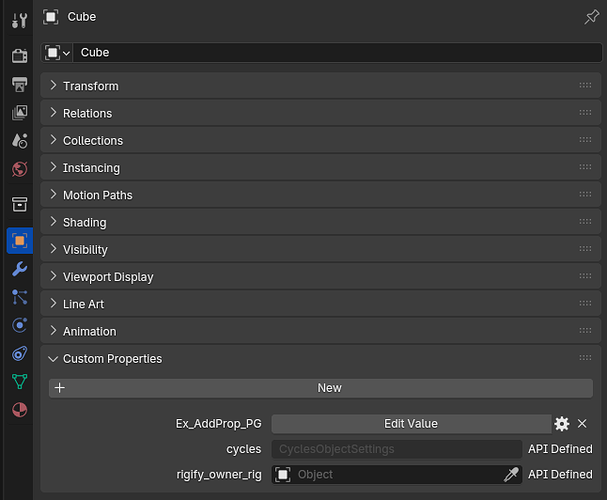The image size is (607, 500).
Task: Open the World properties tab
Action: (19, 169)
